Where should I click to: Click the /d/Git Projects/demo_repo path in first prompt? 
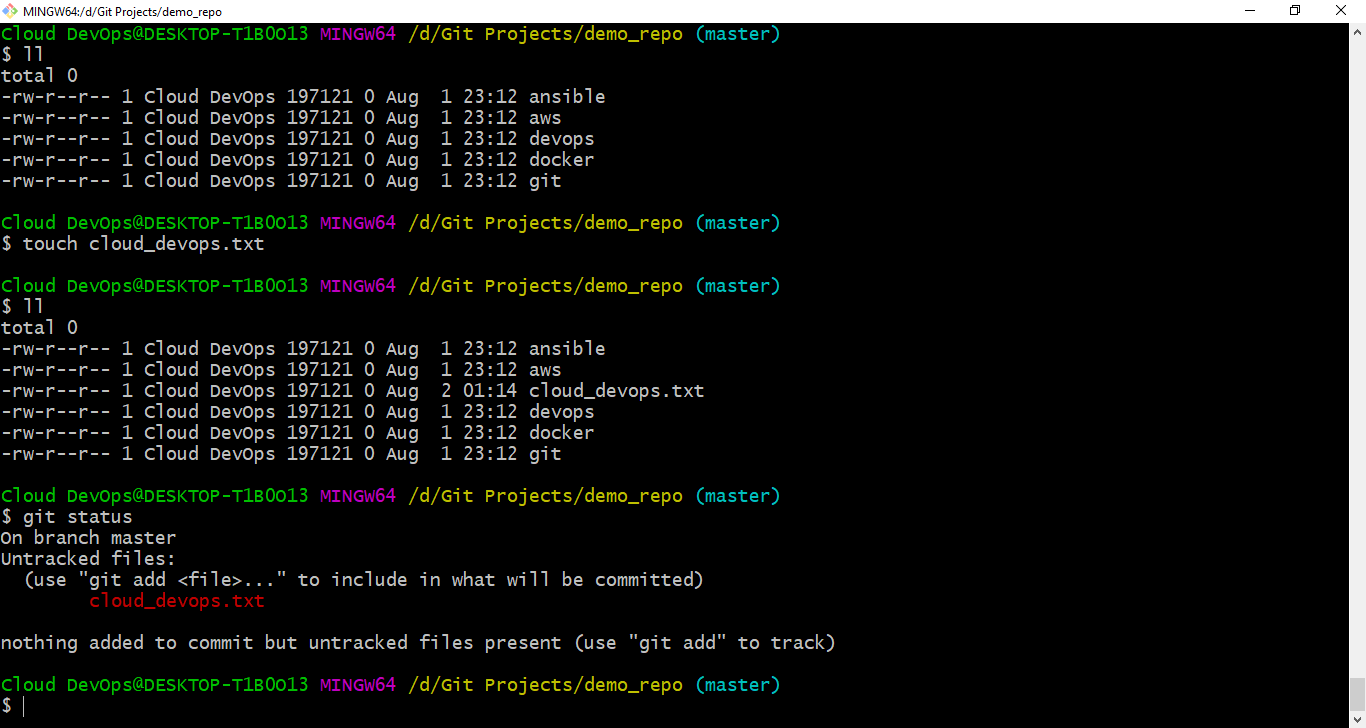545,33
